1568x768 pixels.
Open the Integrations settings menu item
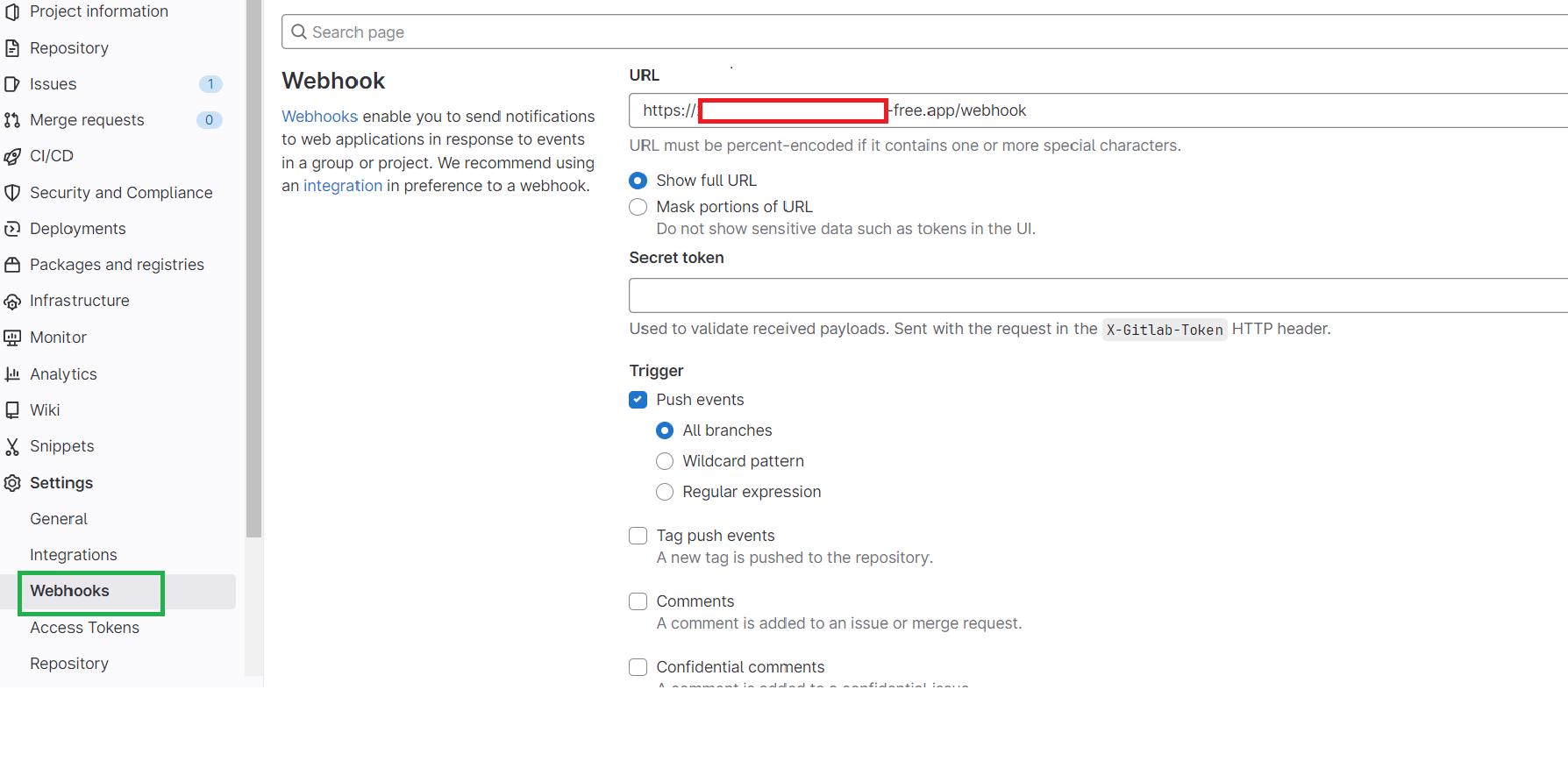74,555
